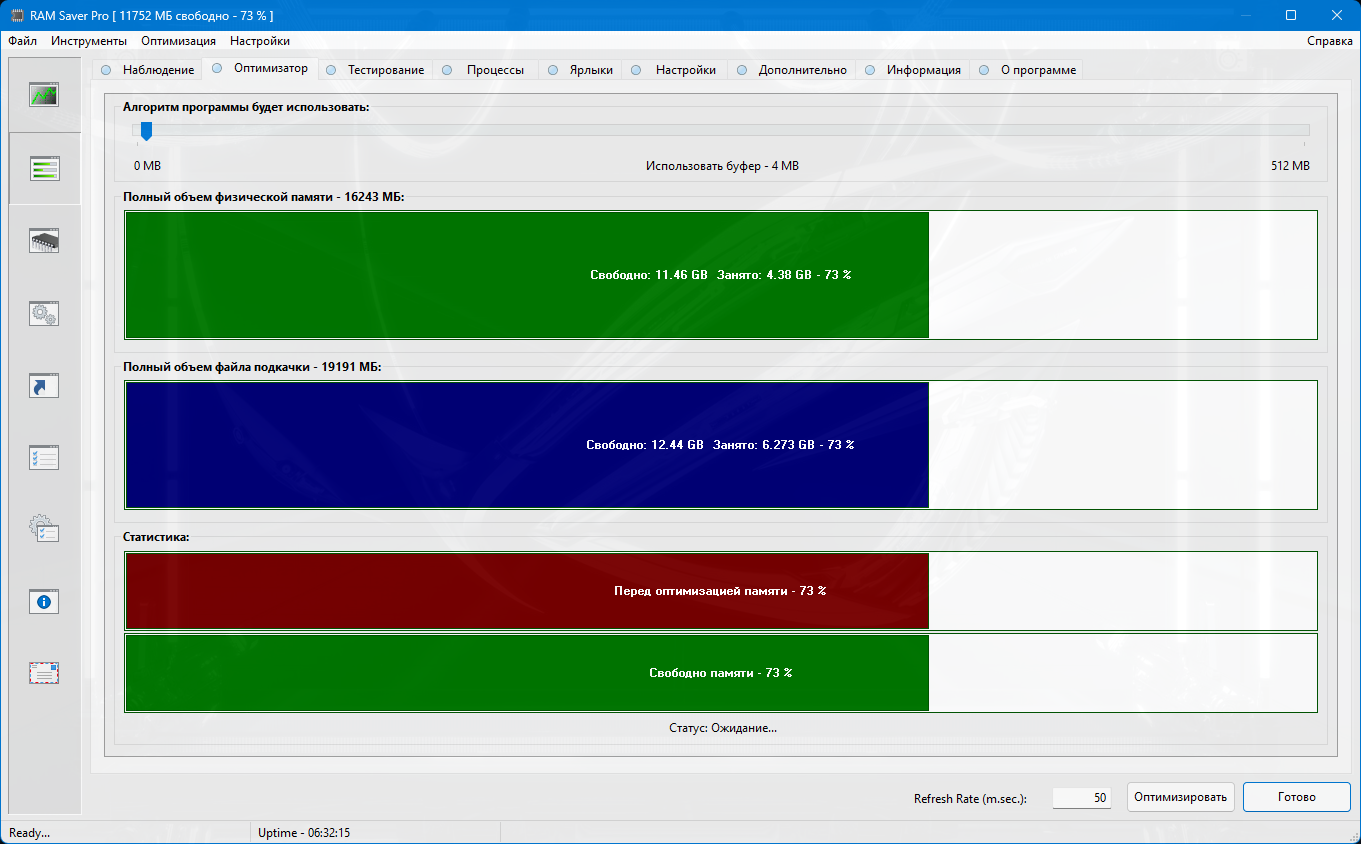Switch to the Настройки tab
This screenshot has width=1361, height=844.
[674, 70]
